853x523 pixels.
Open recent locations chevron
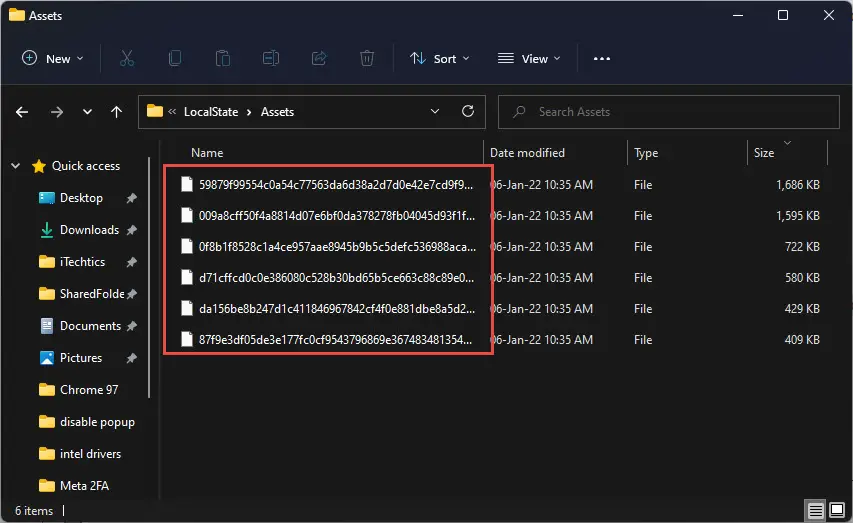[x=87, y=112]
